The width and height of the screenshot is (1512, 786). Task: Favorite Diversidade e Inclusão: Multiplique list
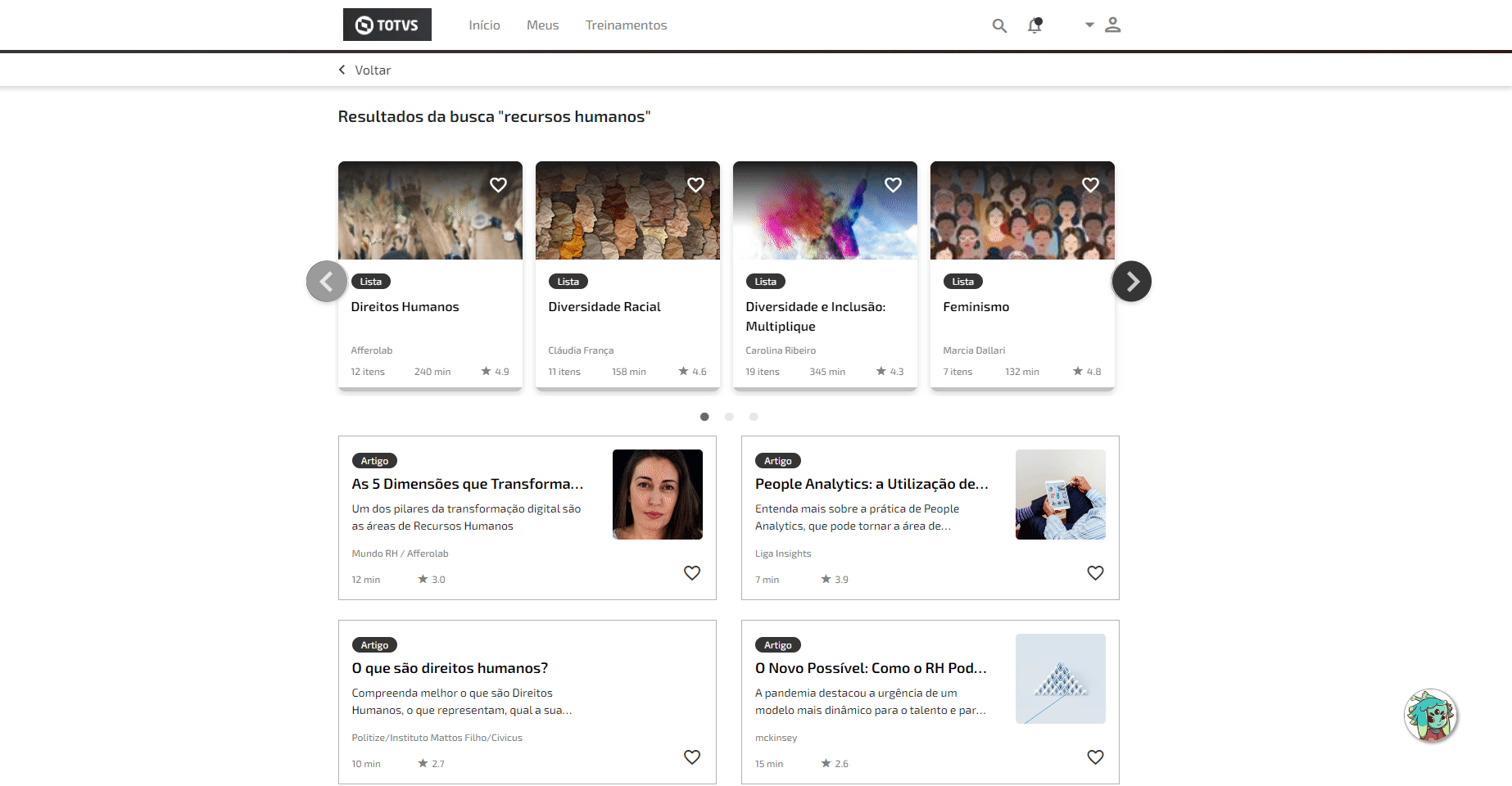[893, 185]
